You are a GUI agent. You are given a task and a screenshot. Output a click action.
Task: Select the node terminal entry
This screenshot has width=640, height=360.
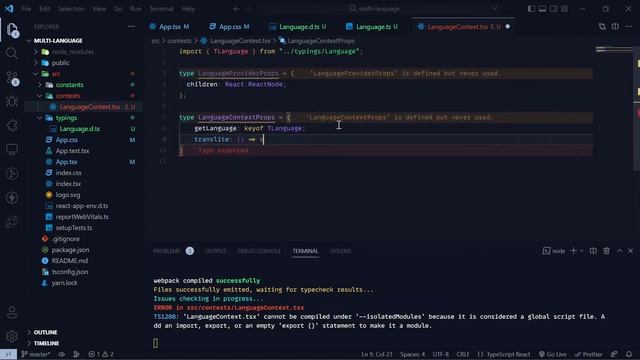click(x=553, y=251)
